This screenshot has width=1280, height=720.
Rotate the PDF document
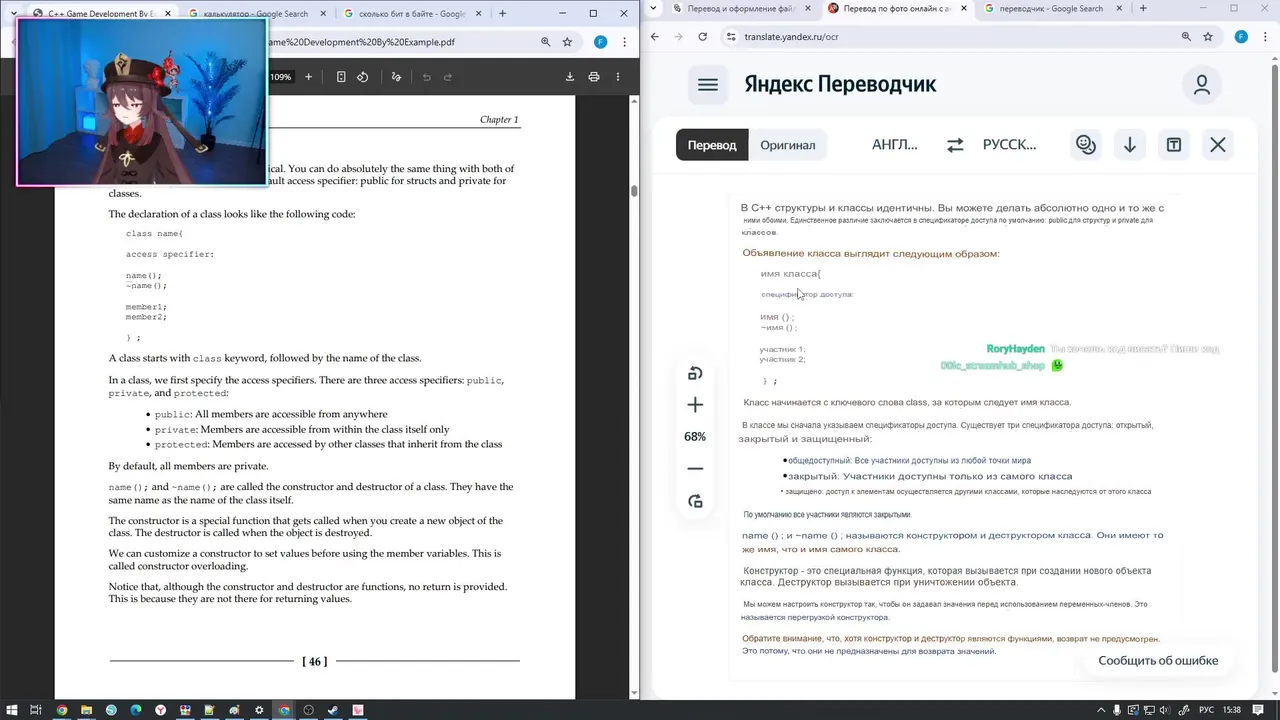pyautogui.click(x=363, y=77)
